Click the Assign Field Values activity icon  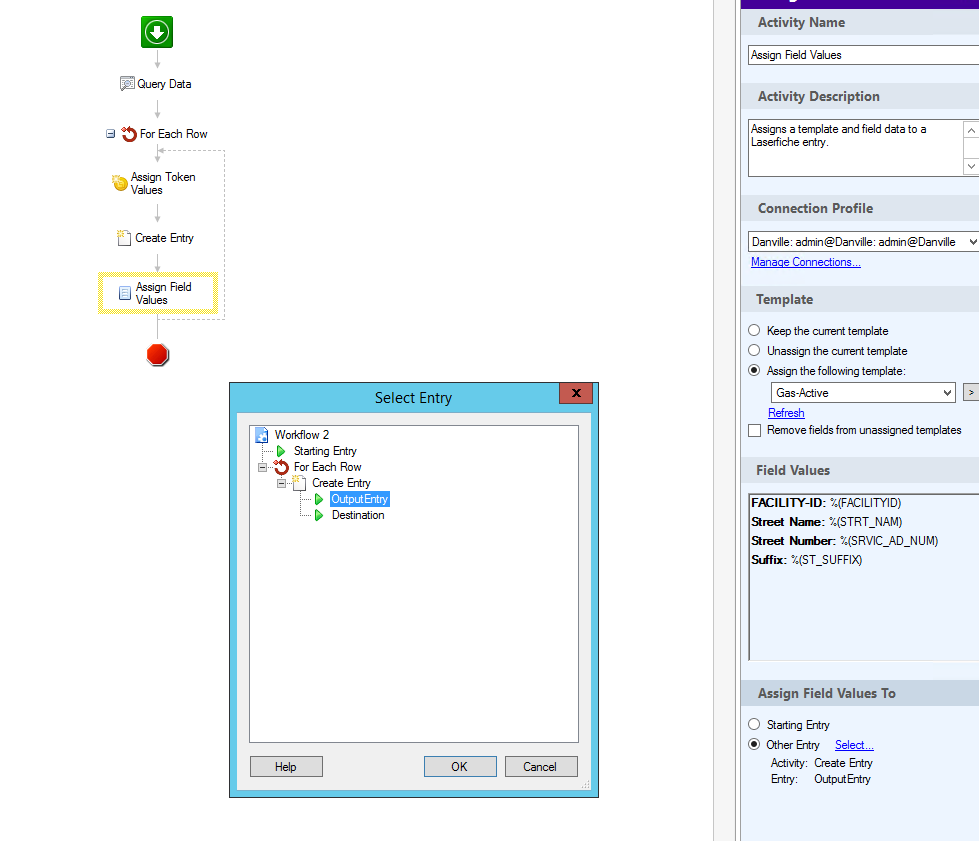tap(125, 293)
